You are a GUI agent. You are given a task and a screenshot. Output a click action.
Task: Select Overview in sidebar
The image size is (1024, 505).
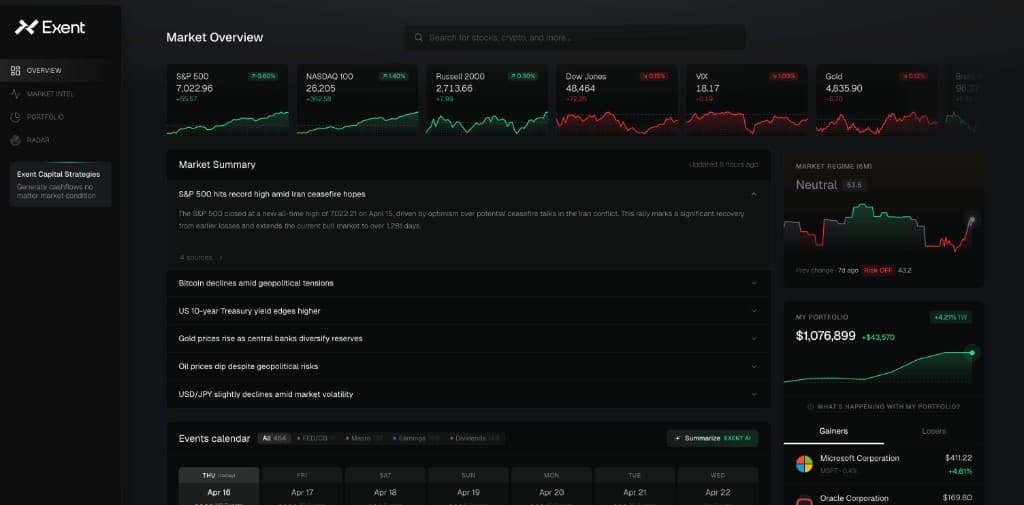coord(60,71)
